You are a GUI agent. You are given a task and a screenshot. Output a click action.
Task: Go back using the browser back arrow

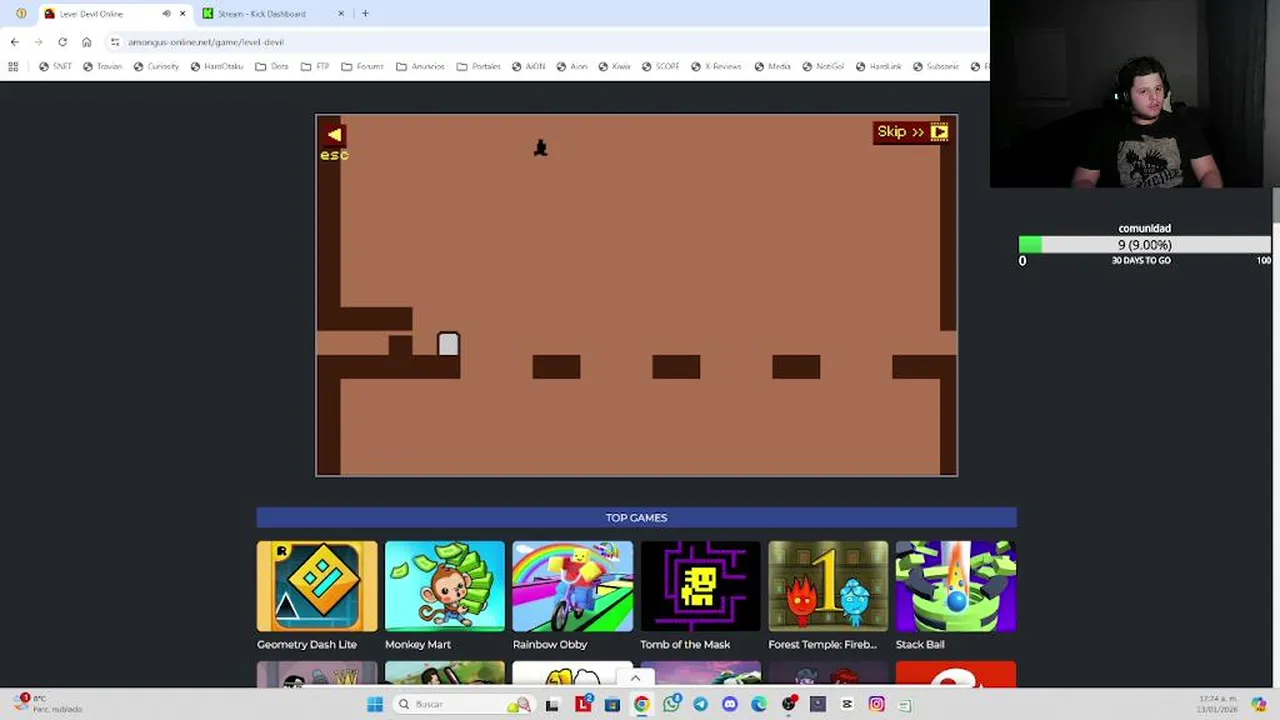pos(14,42)
